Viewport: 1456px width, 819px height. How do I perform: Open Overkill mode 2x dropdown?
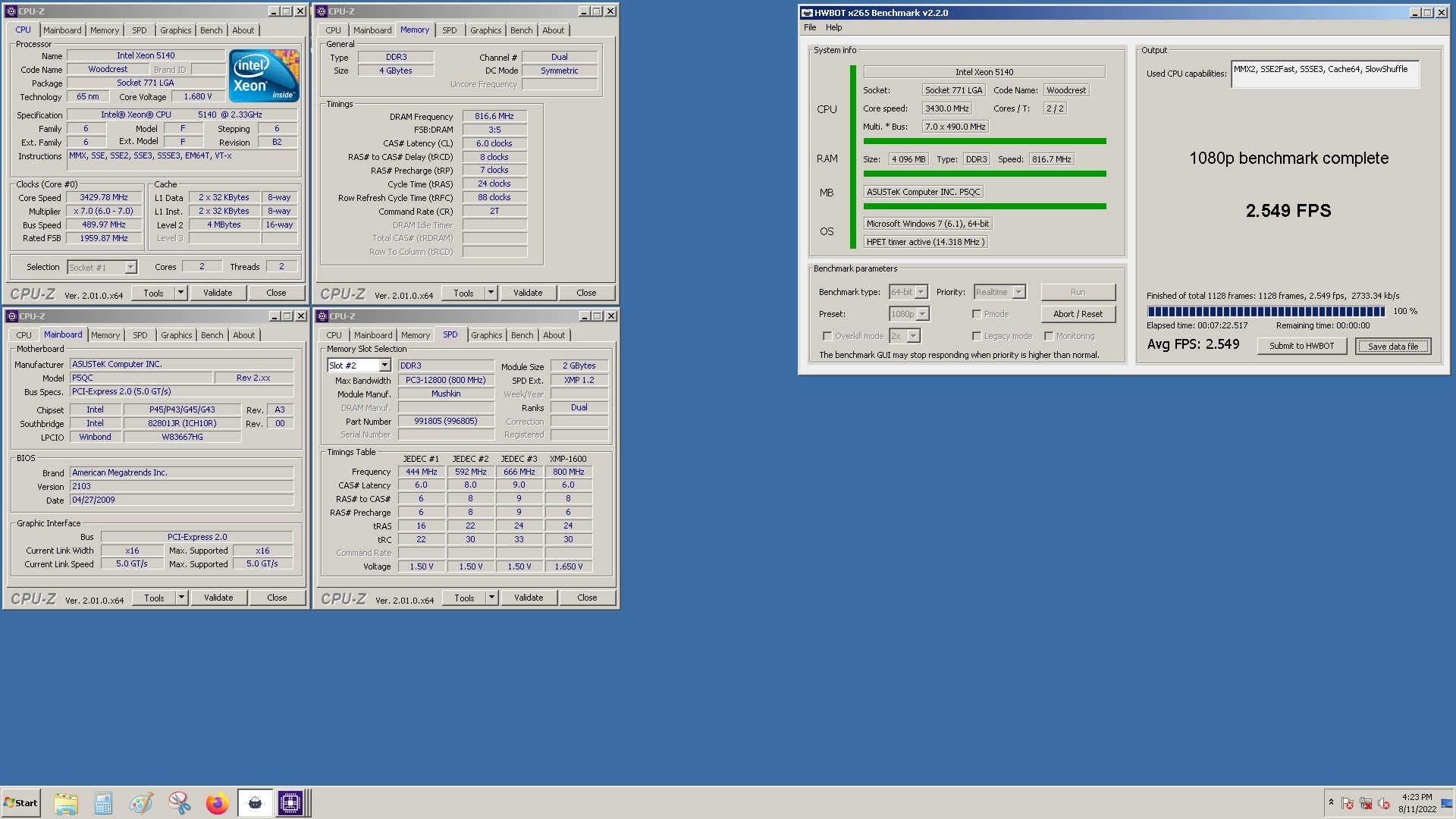click(x=905, y=336)
